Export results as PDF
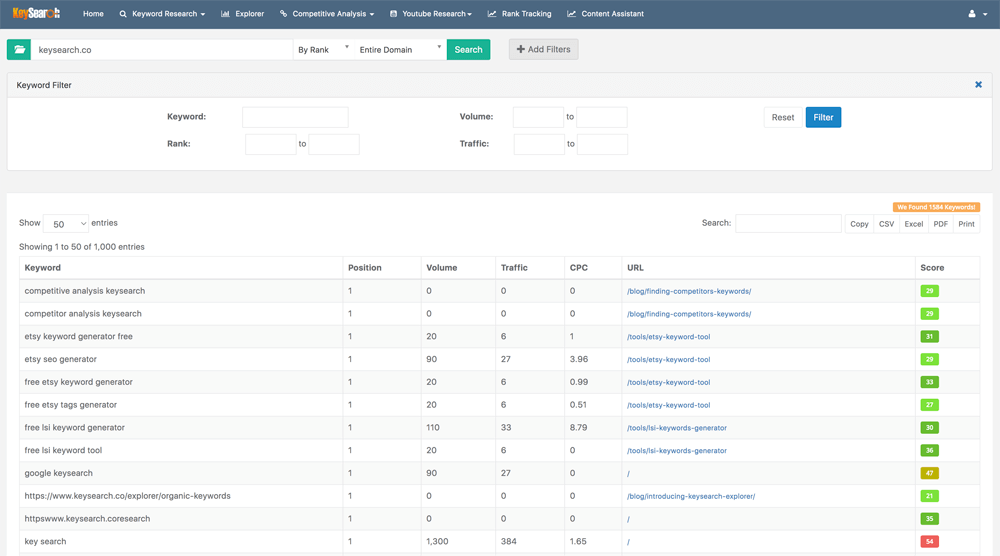Image resolution: width=1000 pixels, height=556 pixels. 940,224
